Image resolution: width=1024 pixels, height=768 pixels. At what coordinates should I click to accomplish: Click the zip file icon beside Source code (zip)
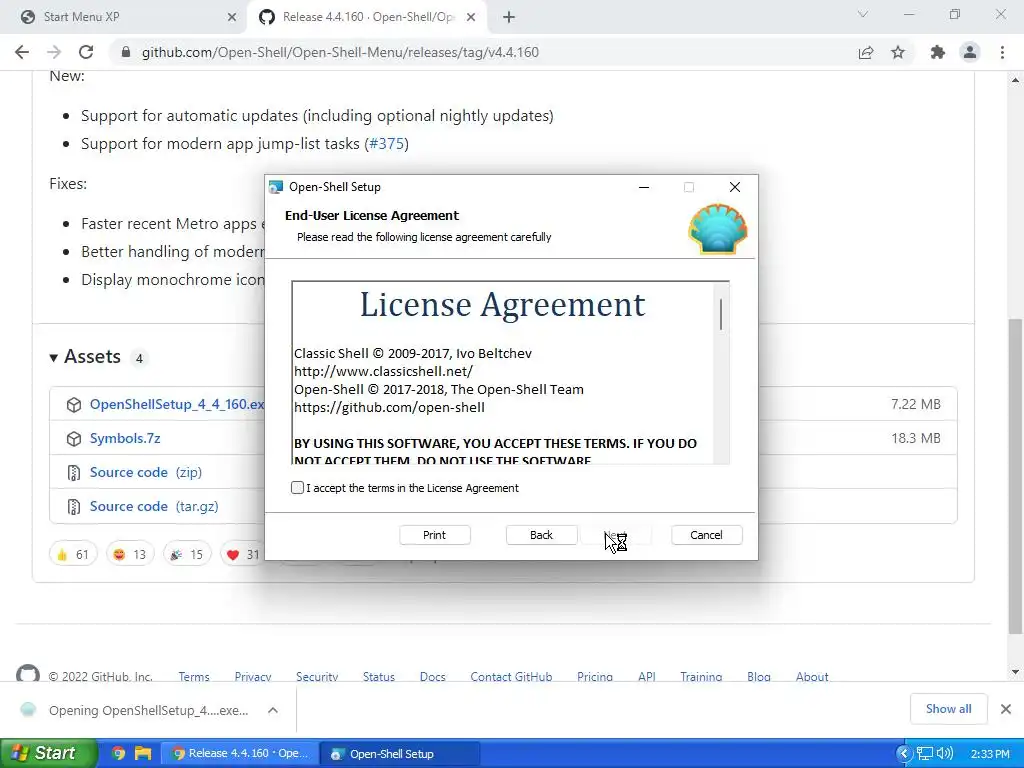tap(74, 472)
